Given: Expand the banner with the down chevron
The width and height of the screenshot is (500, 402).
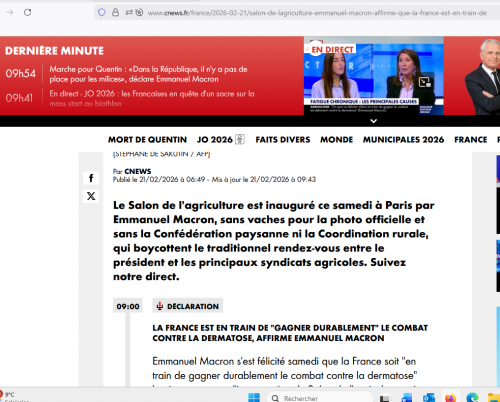Looking at the screenshot, I should tap(374, 121).
